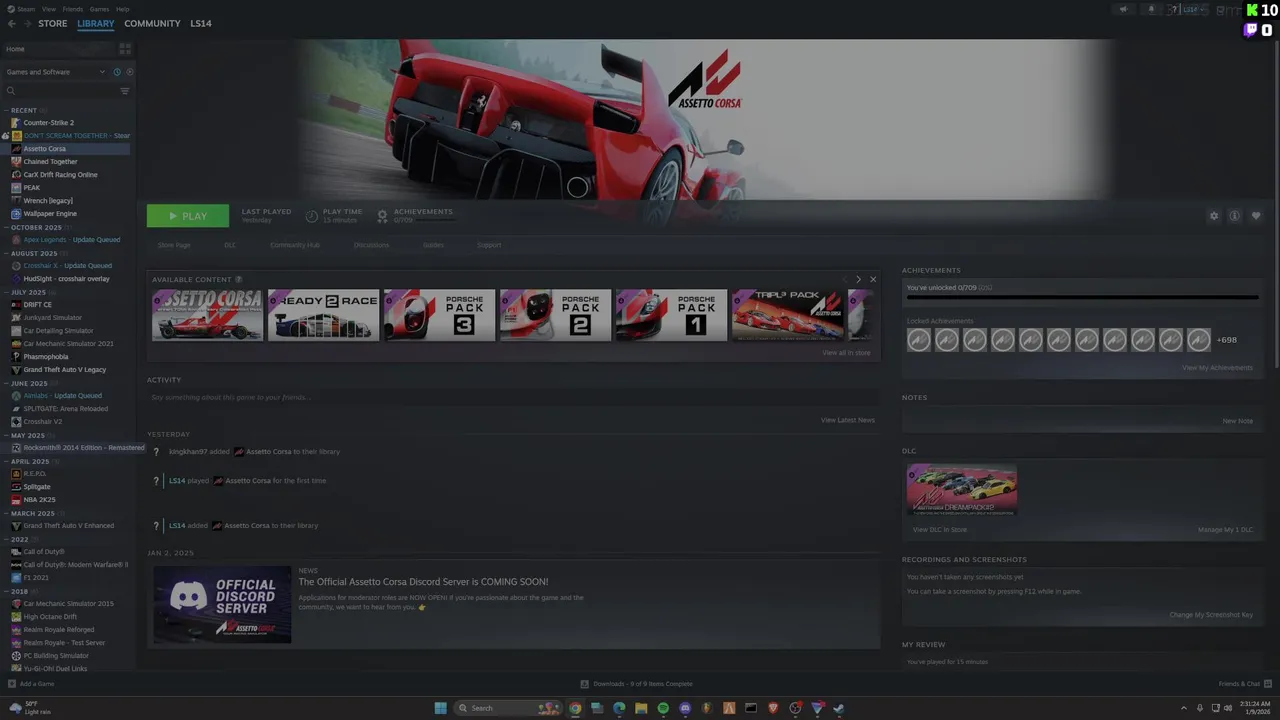This screenshot has height=720, width=1280.
Task: Open File Explorer from the taskbar
Action: (641, 708)
